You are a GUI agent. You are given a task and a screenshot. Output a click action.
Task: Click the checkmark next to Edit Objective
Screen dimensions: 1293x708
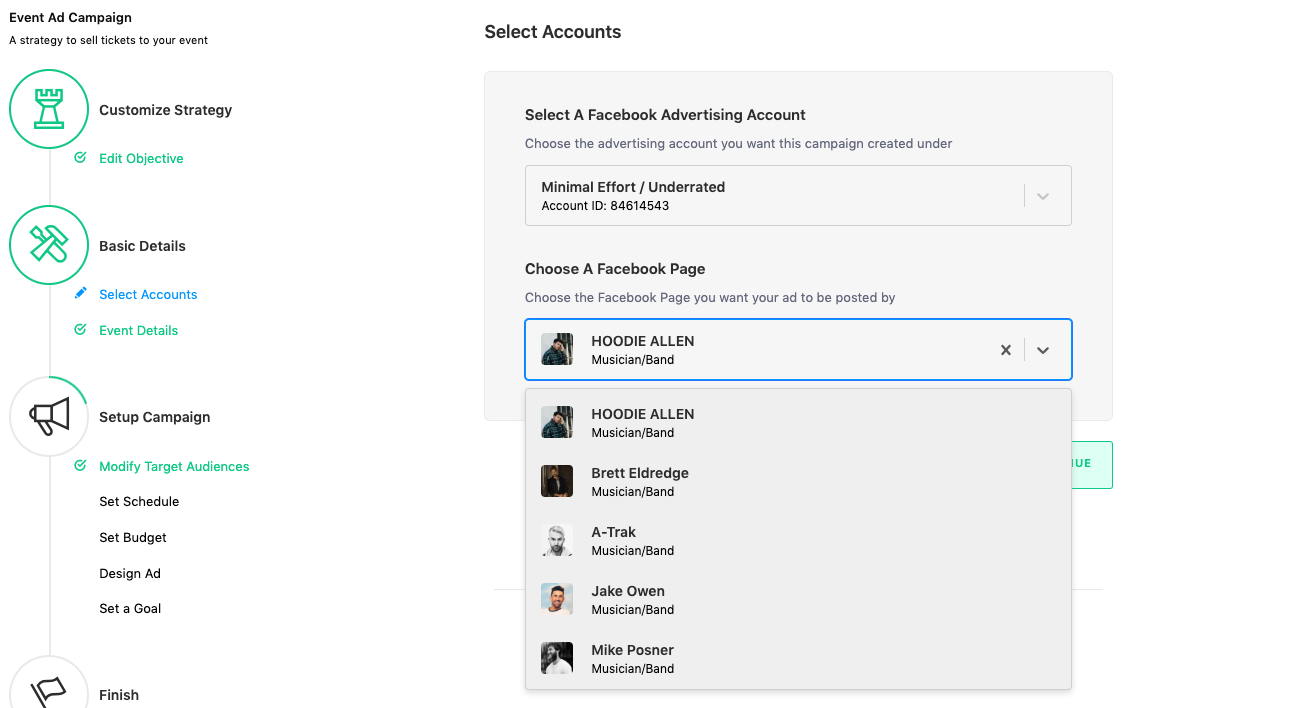pos(81,158)
